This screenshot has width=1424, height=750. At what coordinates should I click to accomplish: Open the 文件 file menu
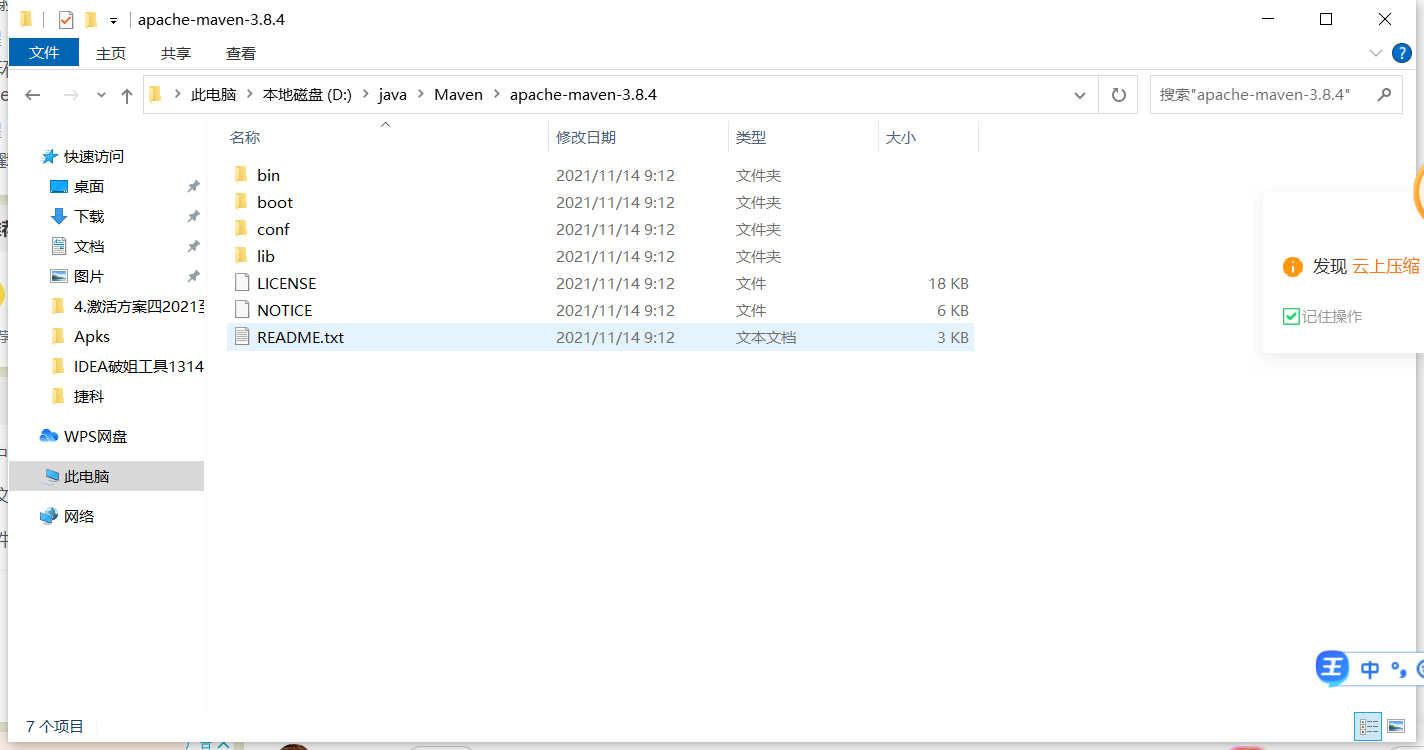click(x=44, y=53)
